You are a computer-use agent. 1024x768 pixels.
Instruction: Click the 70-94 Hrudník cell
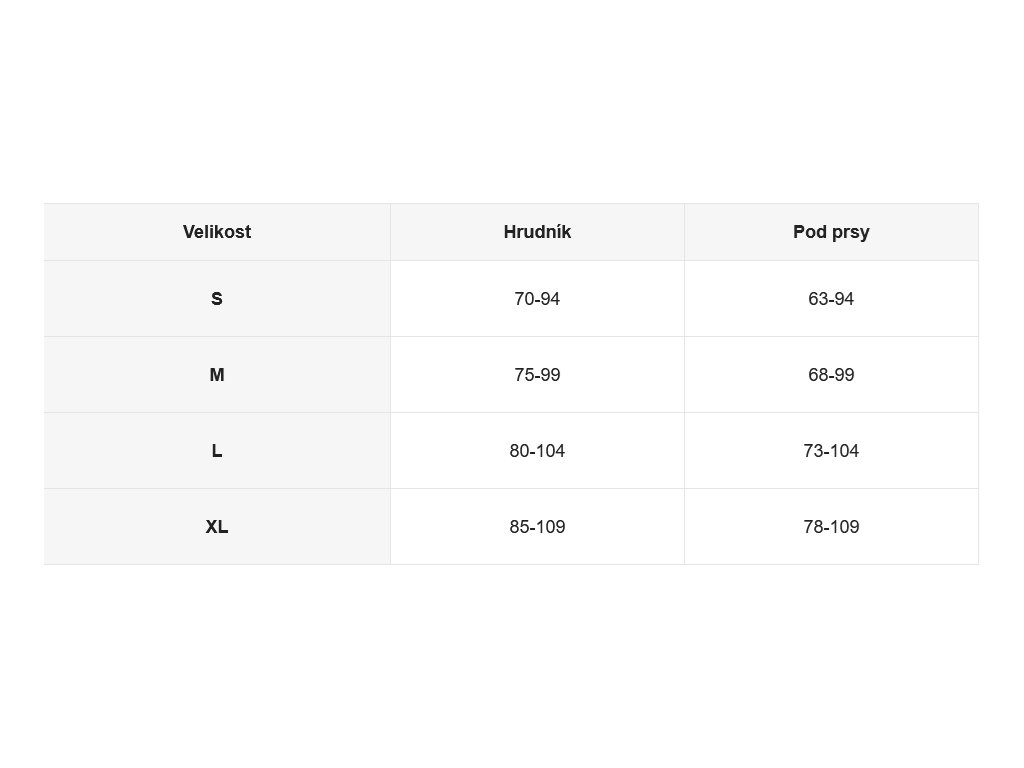click(x=537, y=298)
